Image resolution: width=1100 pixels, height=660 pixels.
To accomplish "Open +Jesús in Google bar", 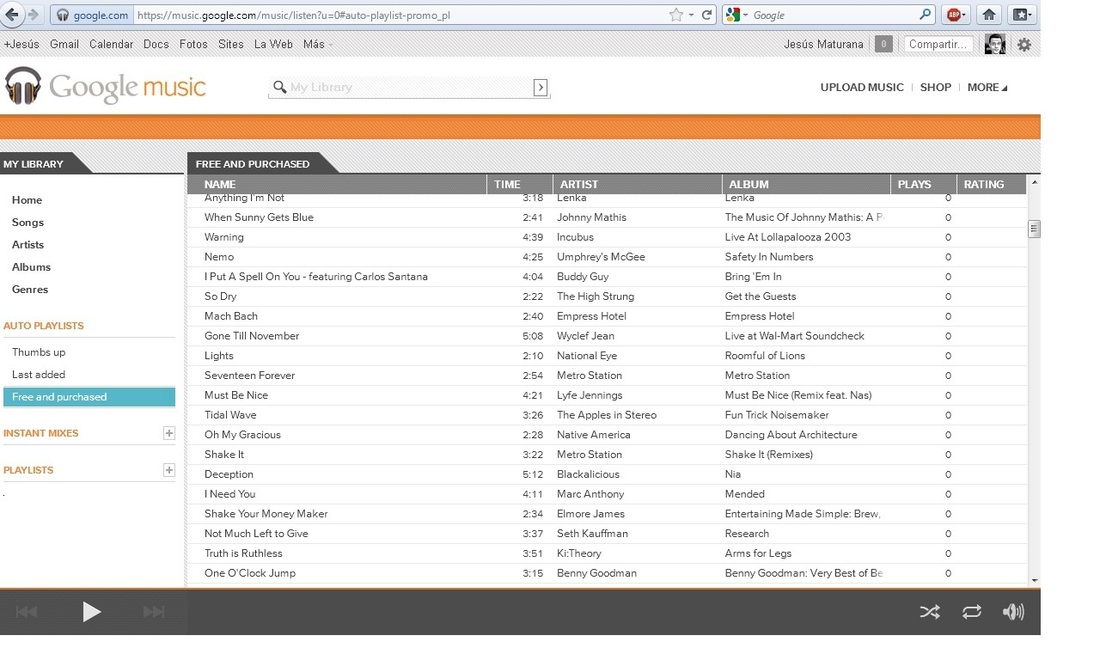I will tap(22, 44).
